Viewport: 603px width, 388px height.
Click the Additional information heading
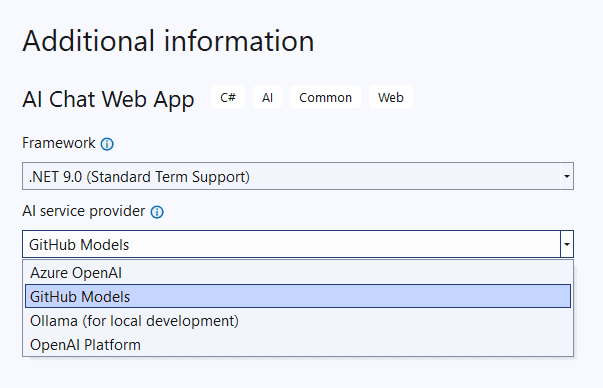[x=168, y=40]
